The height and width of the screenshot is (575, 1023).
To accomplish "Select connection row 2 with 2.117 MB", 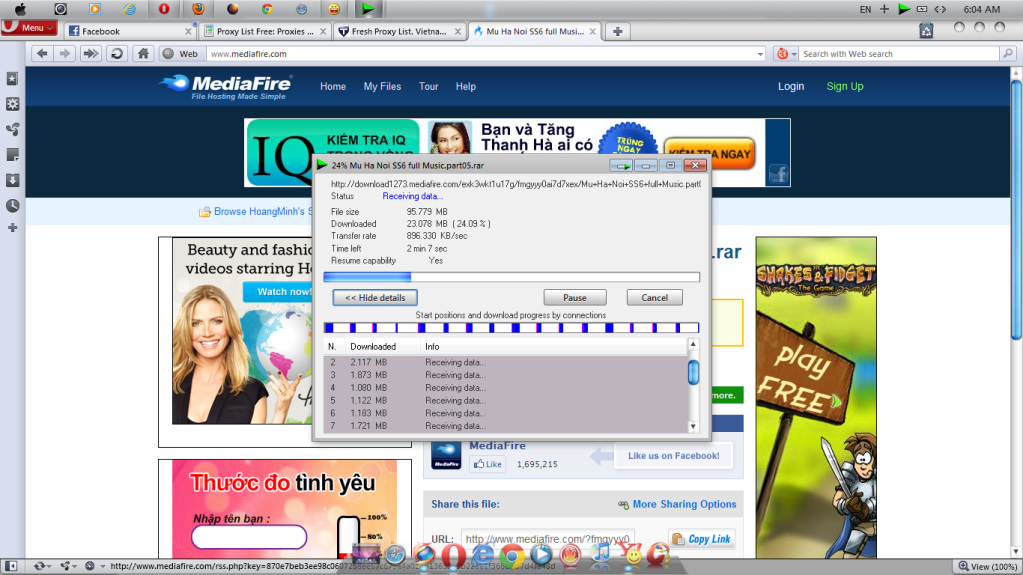I will (x=506, y=362).
